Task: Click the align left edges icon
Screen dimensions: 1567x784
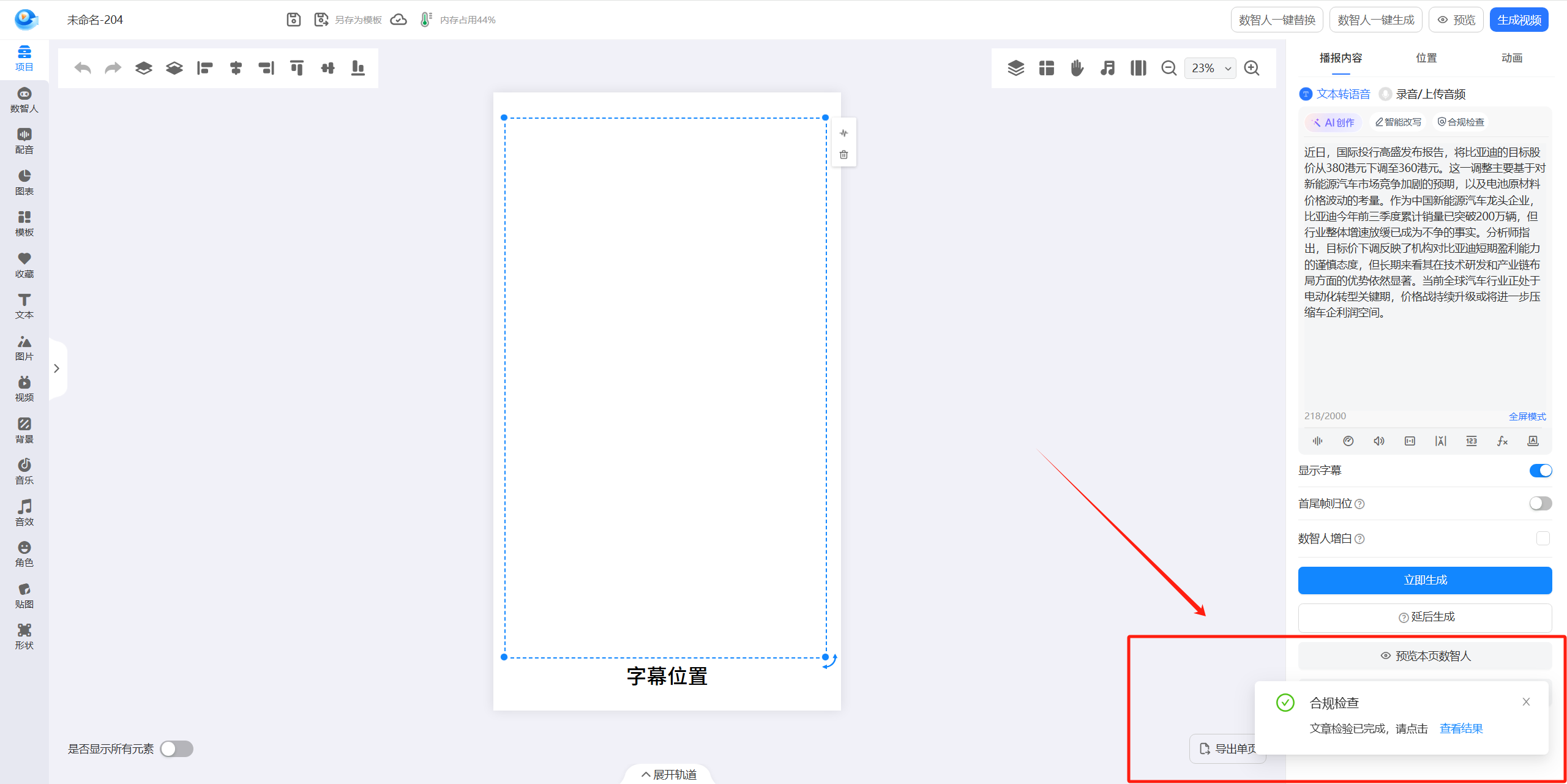Action: [x=204, y=68]
